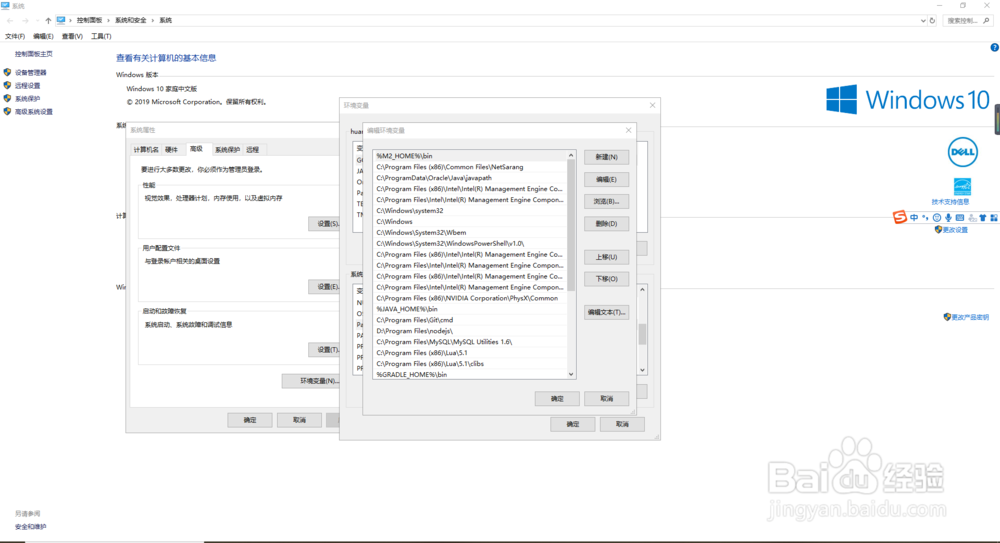
Task: Click 下移(O) move down button
Action: (x=607, y=279)
